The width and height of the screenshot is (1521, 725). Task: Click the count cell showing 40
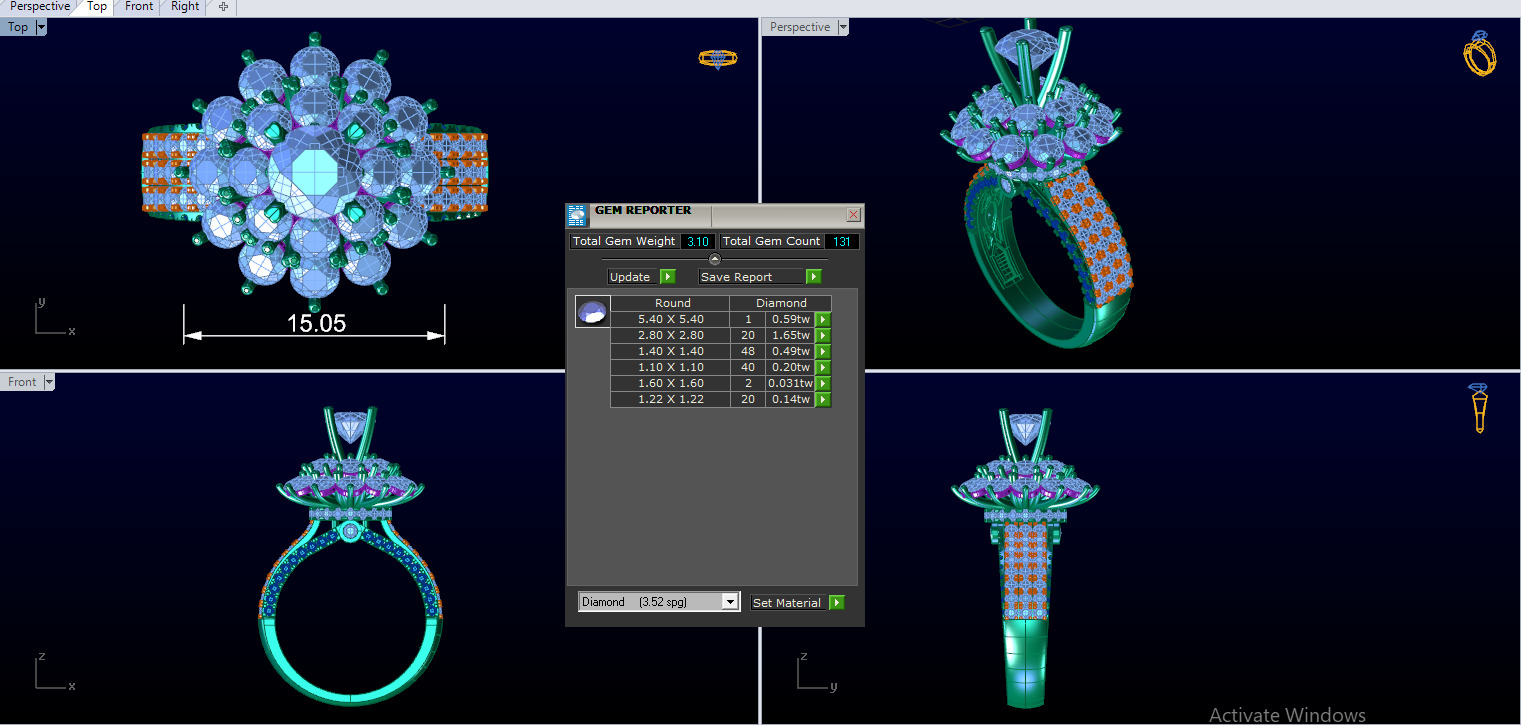pos(748,368)
